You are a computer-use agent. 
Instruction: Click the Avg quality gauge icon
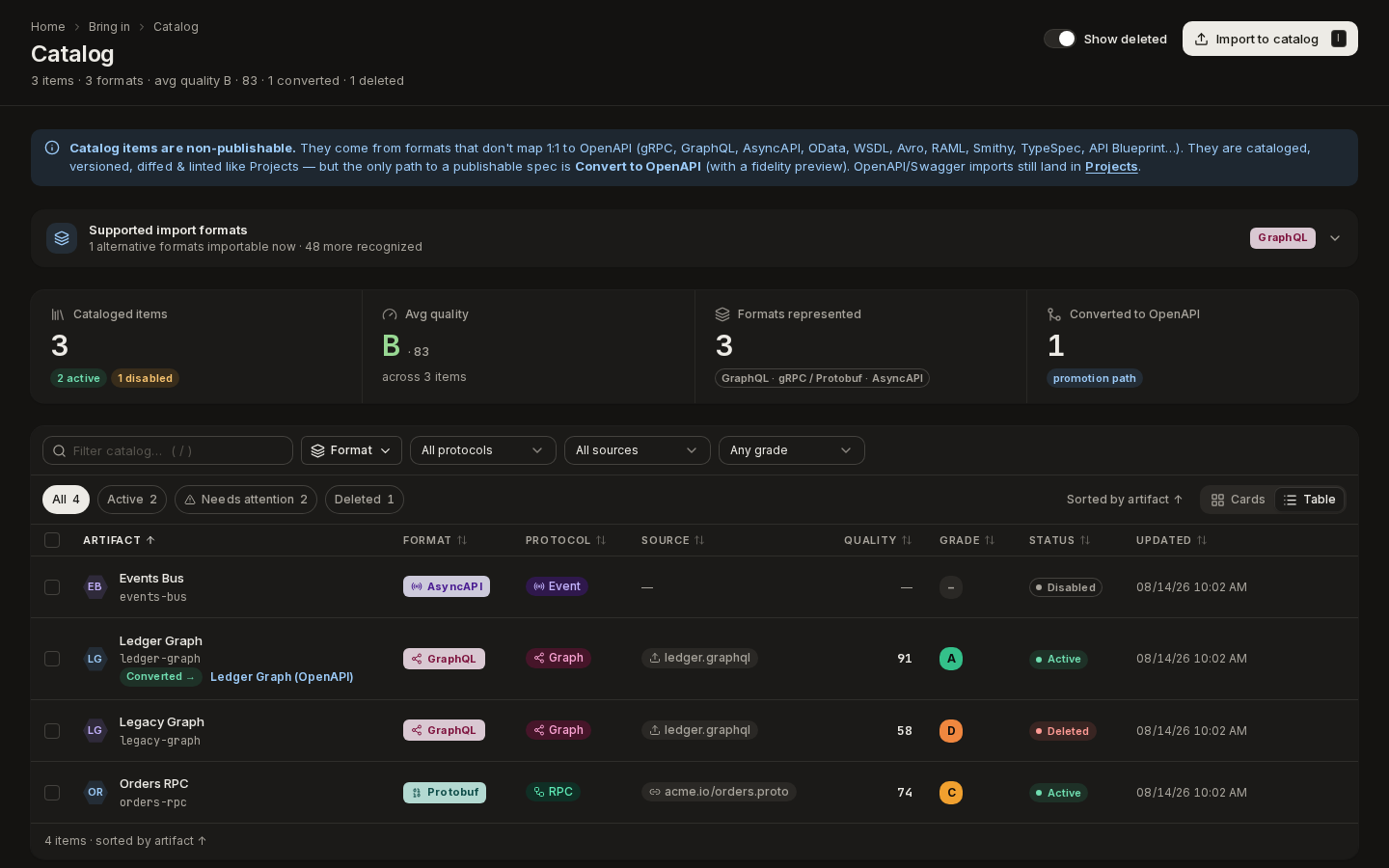[390, 314]
